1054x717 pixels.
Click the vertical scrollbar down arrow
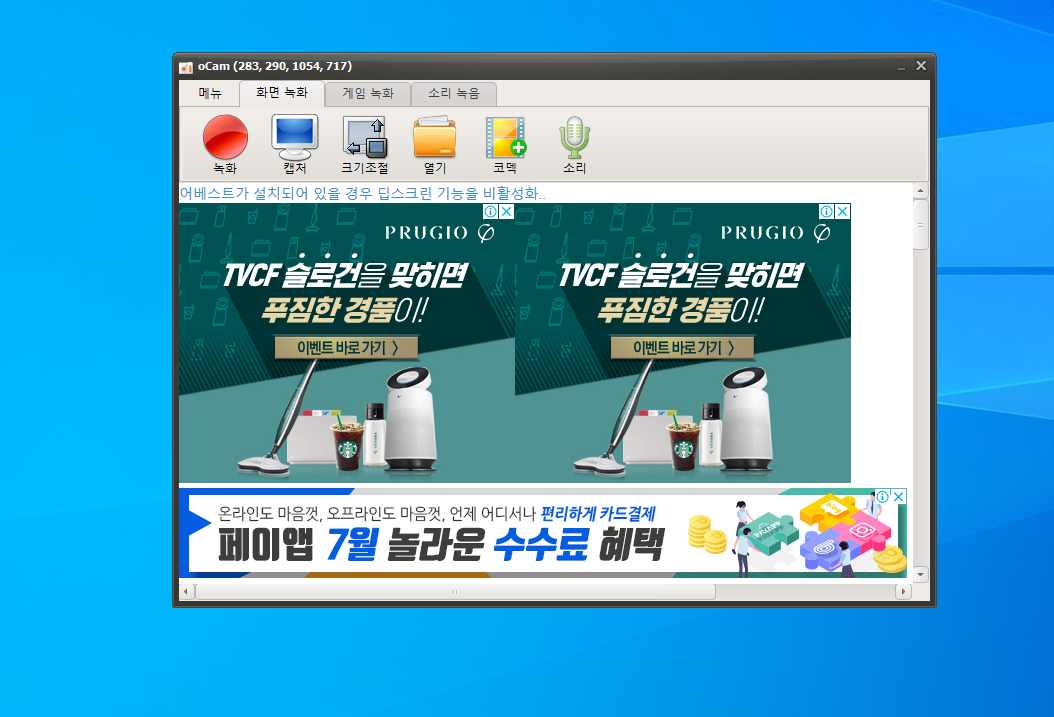[x=920, y=575]
